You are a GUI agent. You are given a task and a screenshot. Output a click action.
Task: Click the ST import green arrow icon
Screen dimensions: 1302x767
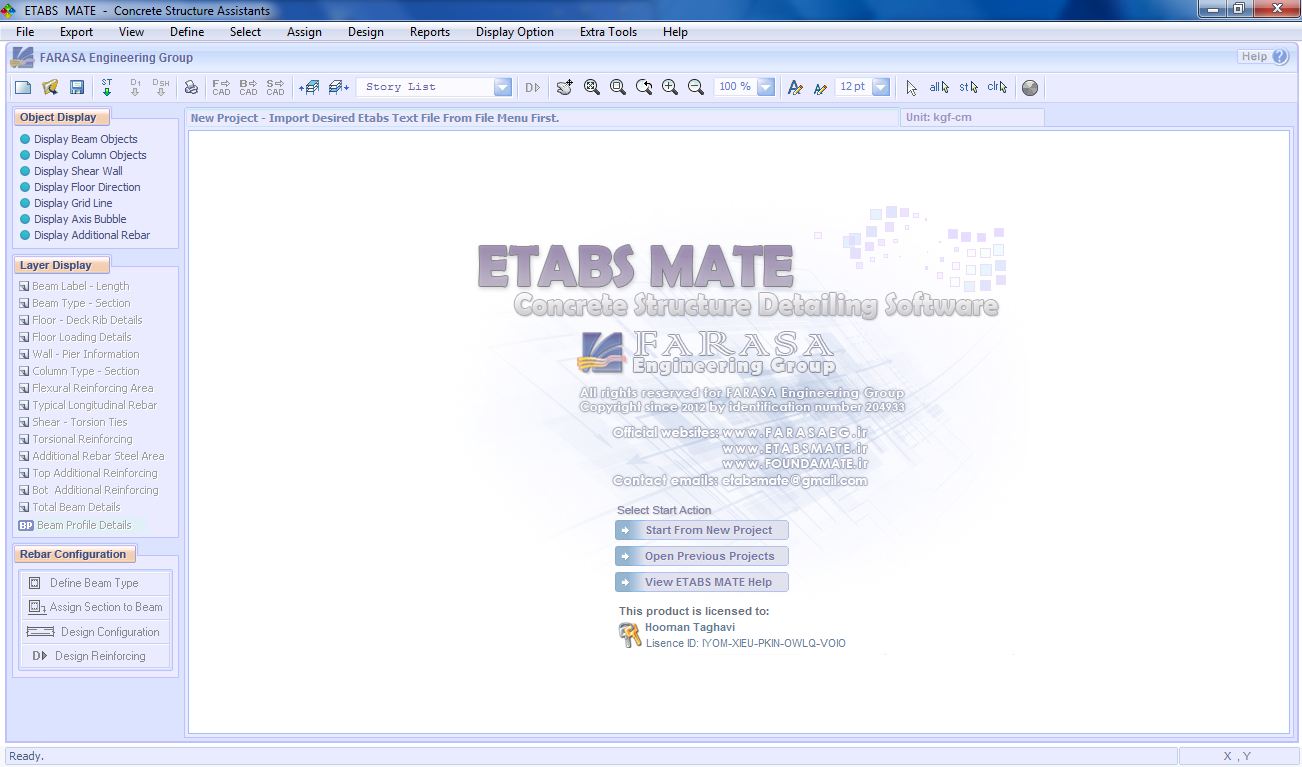click(107, 87)
